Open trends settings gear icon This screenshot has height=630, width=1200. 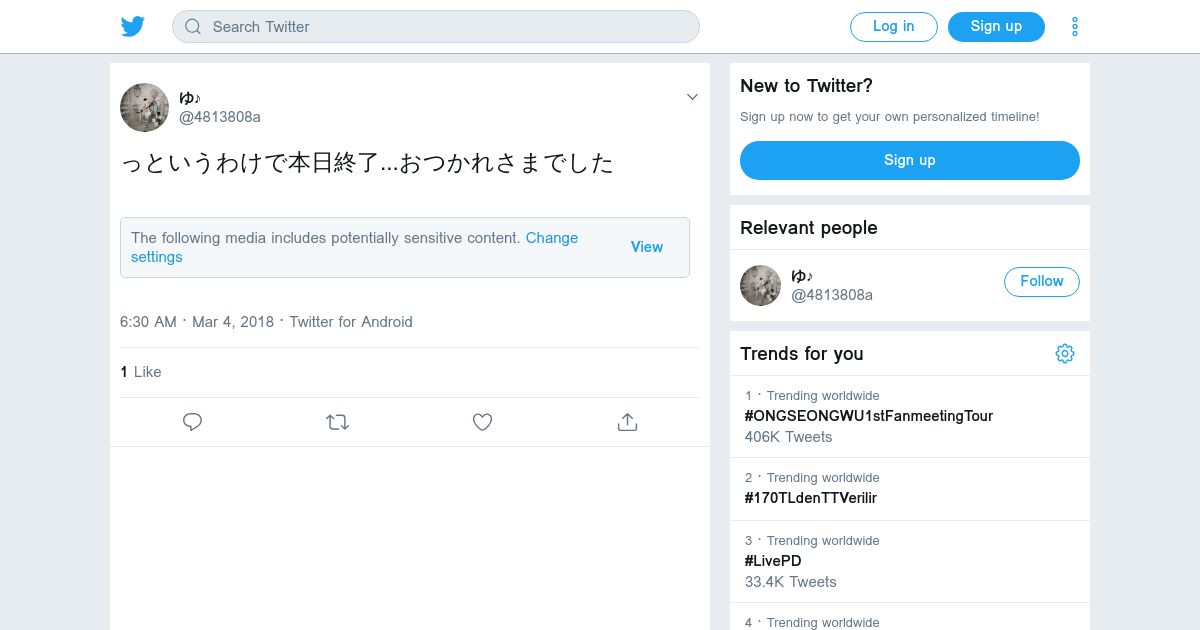coord(1064,353)
